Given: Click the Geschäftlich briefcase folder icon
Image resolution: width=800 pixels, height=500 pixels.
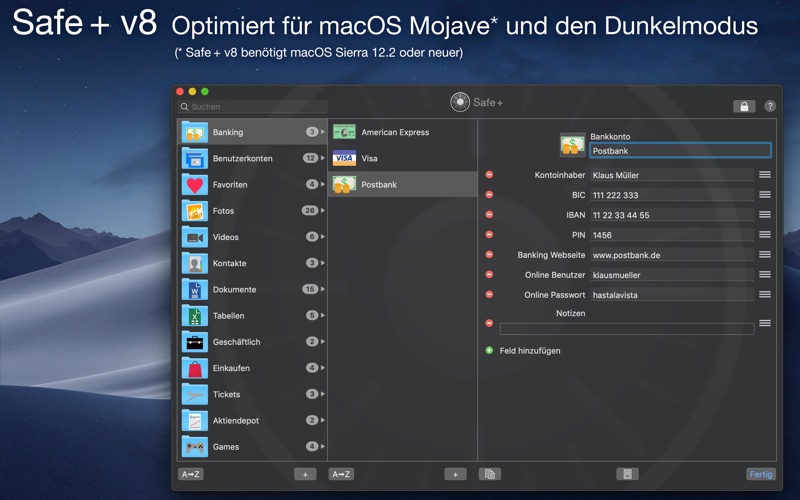Looking at the screenshot, I should (x=194, y=342).
